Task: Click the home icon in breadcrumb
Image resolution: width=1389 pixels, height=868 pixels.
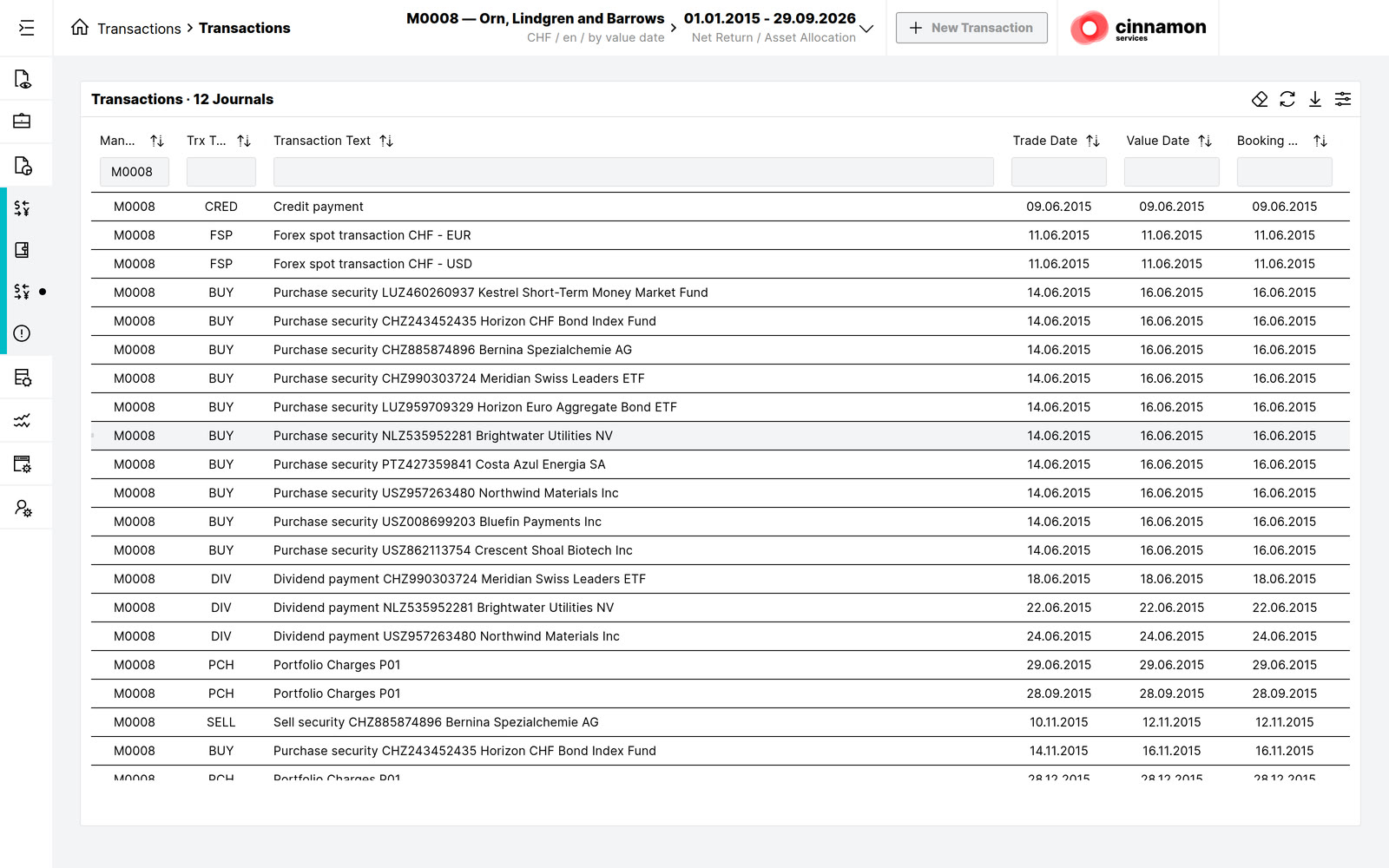Action: [x=80, y=28]
